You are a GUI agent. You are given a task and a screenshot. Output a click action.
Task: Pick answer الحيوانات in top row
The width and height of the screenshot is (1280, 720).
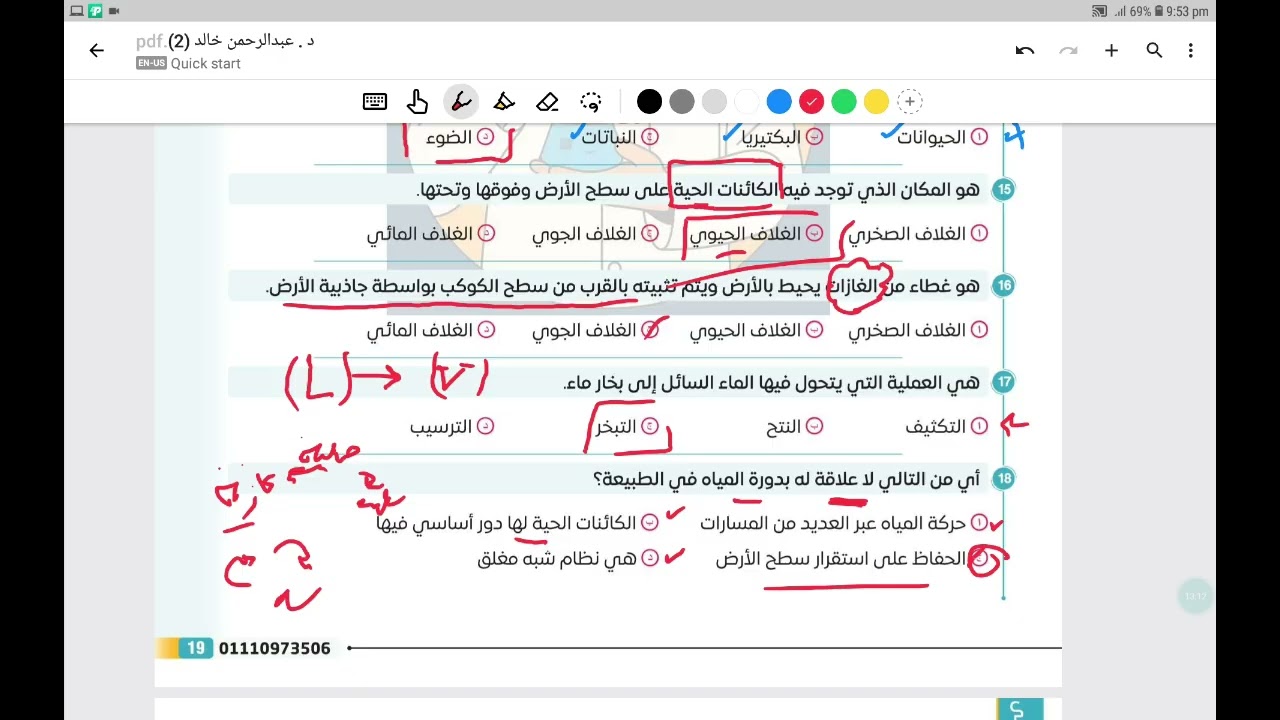coord(942,137)
